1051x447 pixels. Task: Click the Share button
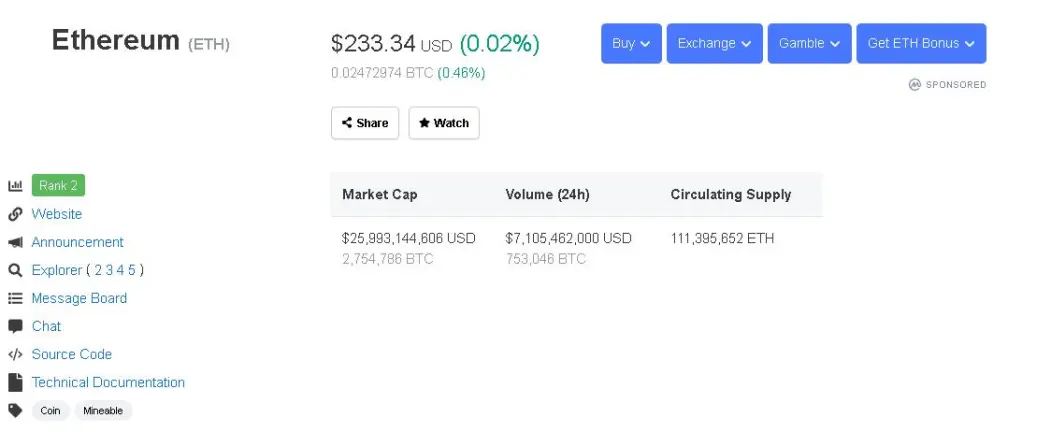coord(365,123)
